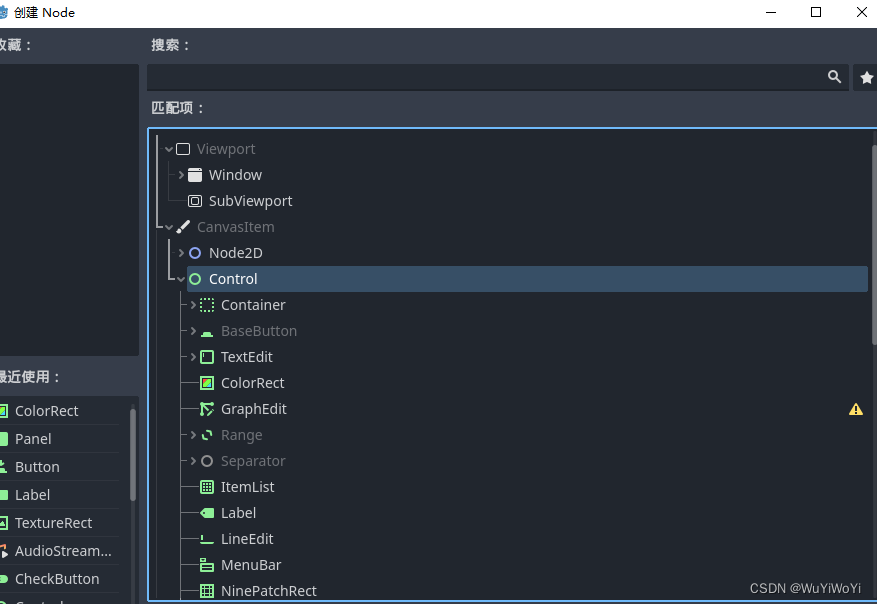Select Label in the matches tree
Viewport: 877px width, 604px height.
point(238,513)
